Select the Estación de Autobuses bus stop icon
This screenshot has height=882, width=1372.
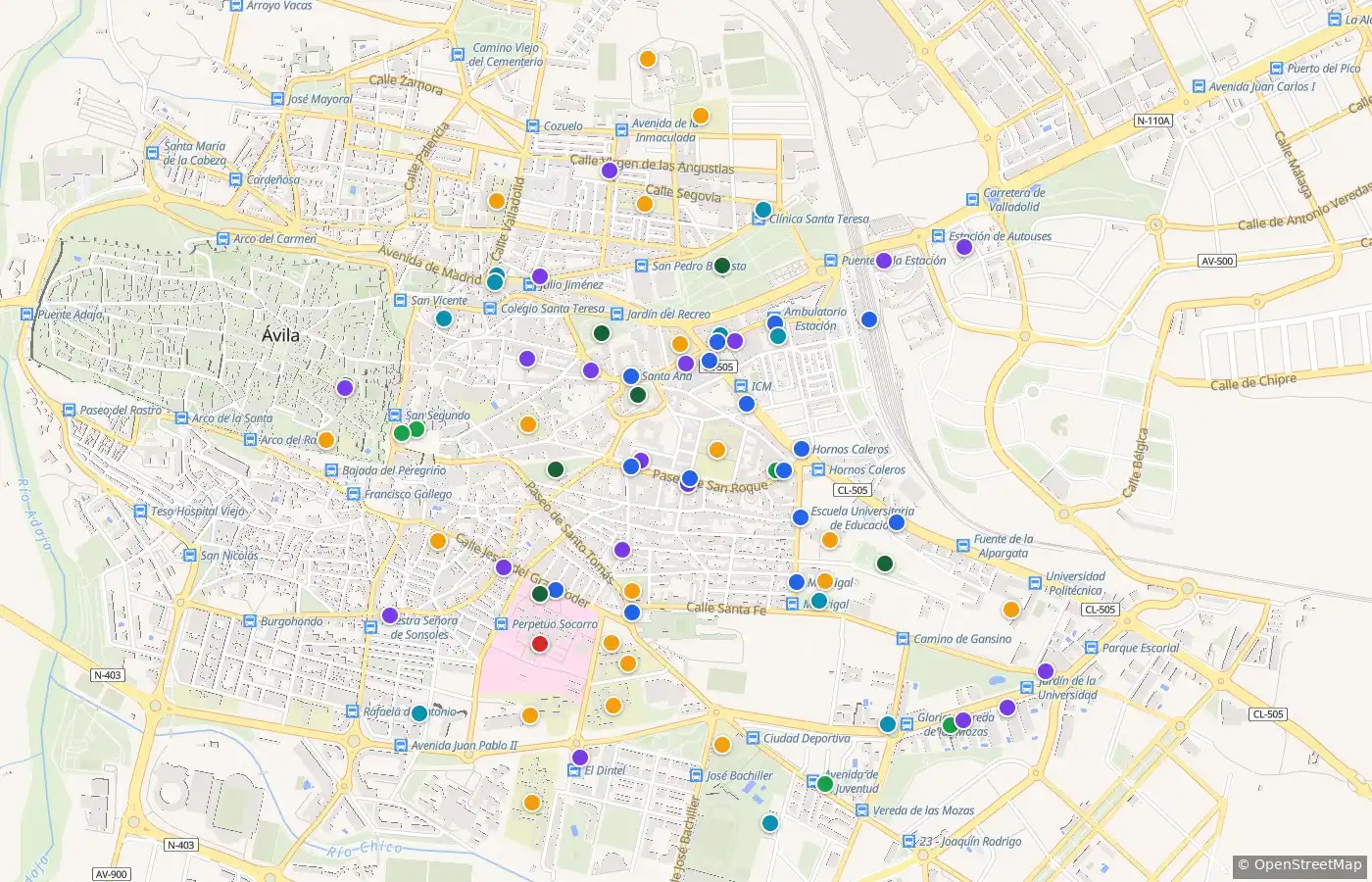pyautogui.click(x=938, y=236)
